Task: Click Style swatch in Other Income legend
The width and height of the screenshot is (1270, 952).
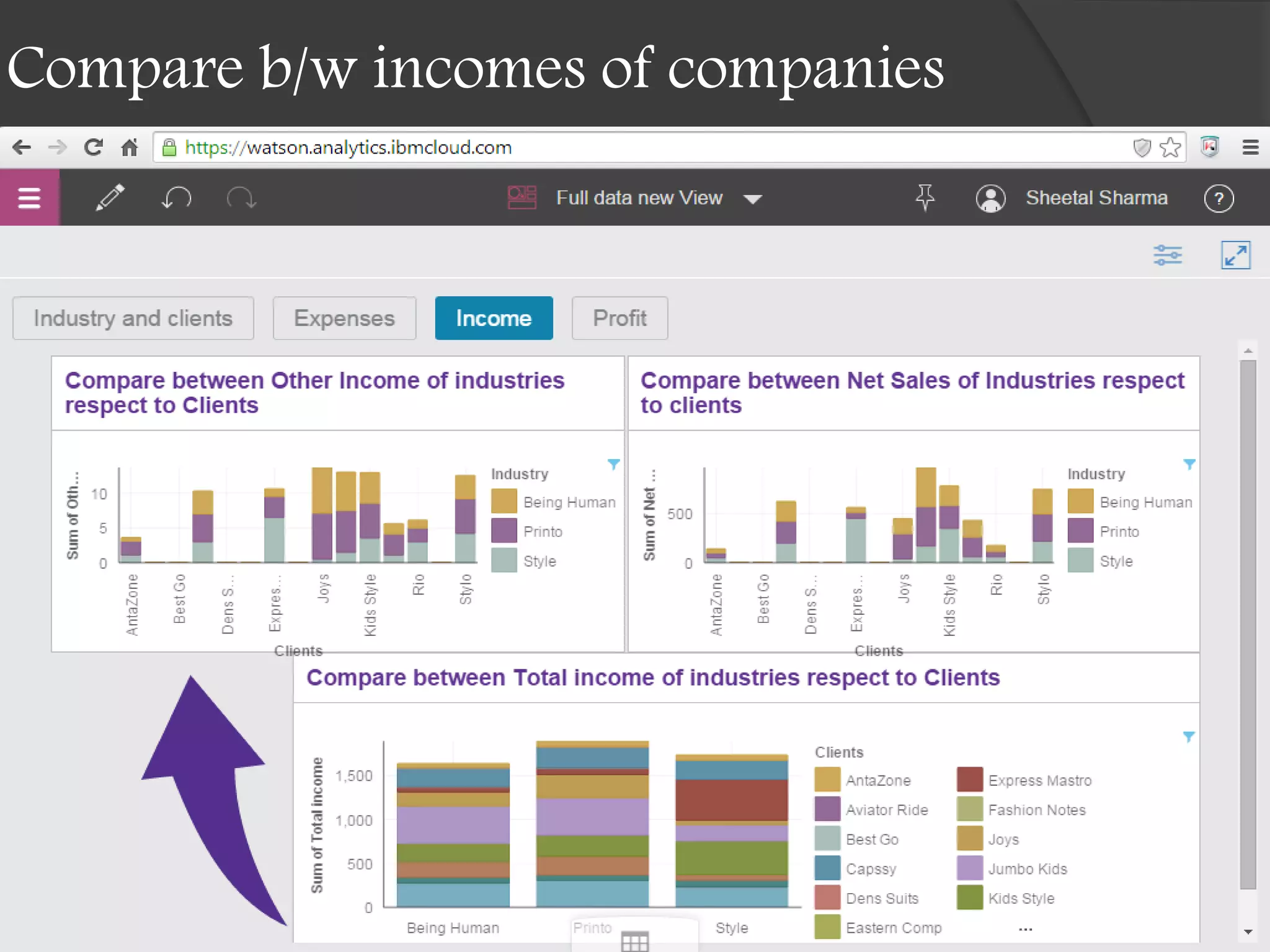Action: [504, 560]
